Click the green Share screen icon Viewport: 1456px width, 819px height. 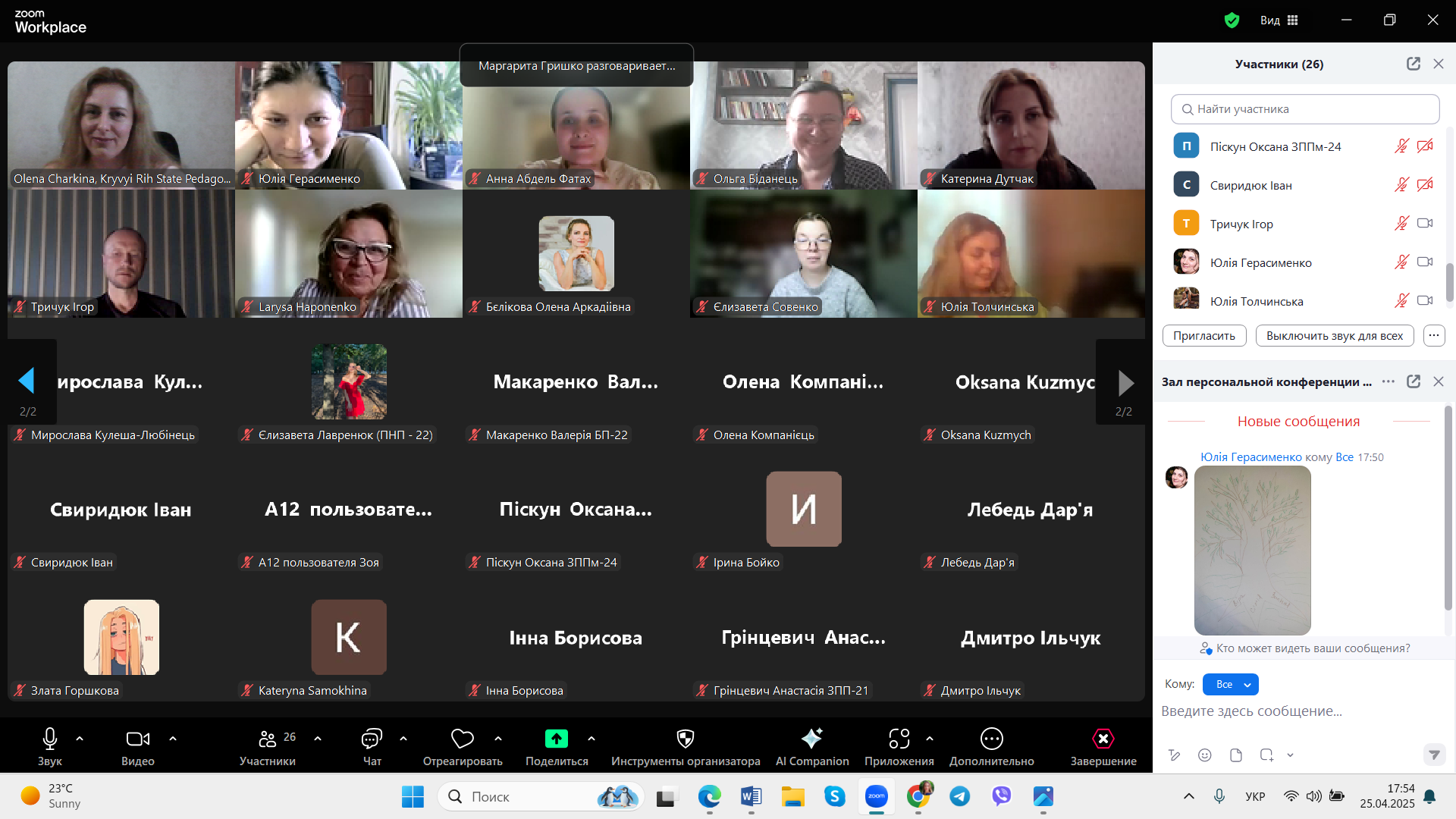[556, 739]
